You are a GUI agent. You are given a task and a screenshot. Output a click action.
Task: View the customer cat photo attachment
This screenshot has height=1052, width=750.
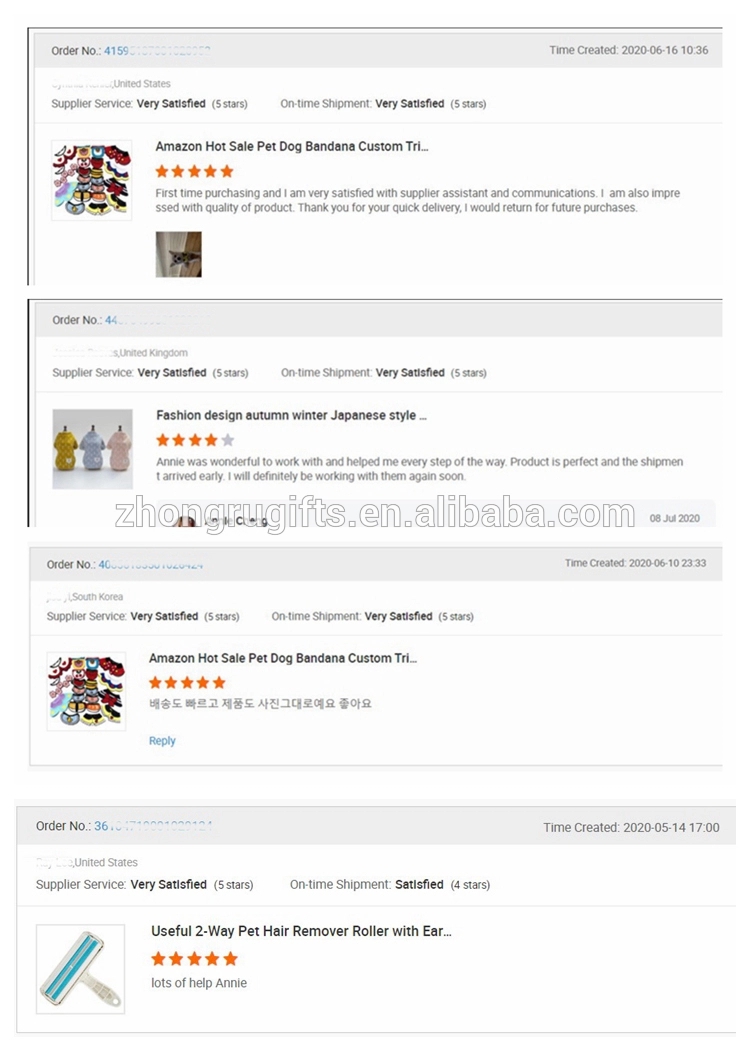pos(178,254)
